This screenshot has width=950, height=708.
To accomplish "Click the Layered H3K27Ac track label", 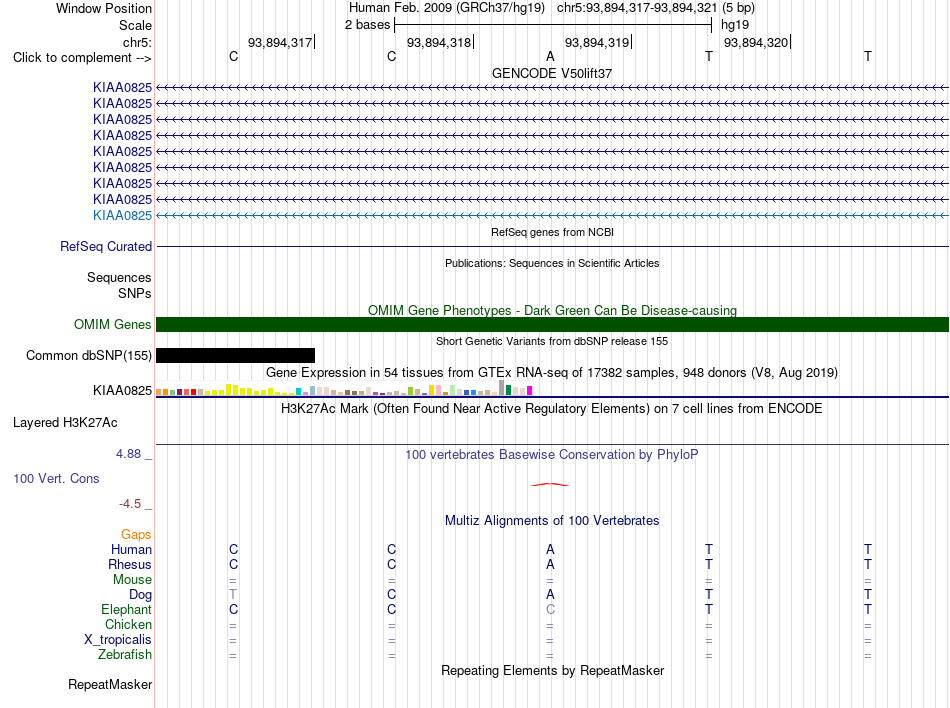I will (x=65, y=423).
